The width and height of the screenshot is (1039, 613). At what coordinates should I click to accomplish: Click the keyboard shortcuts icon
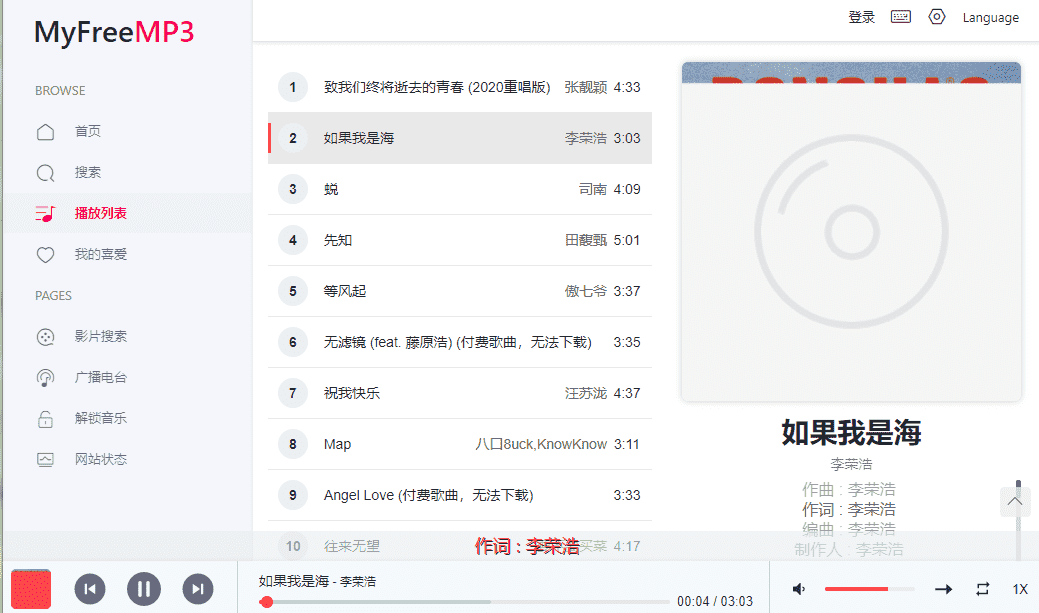(901, 17)
